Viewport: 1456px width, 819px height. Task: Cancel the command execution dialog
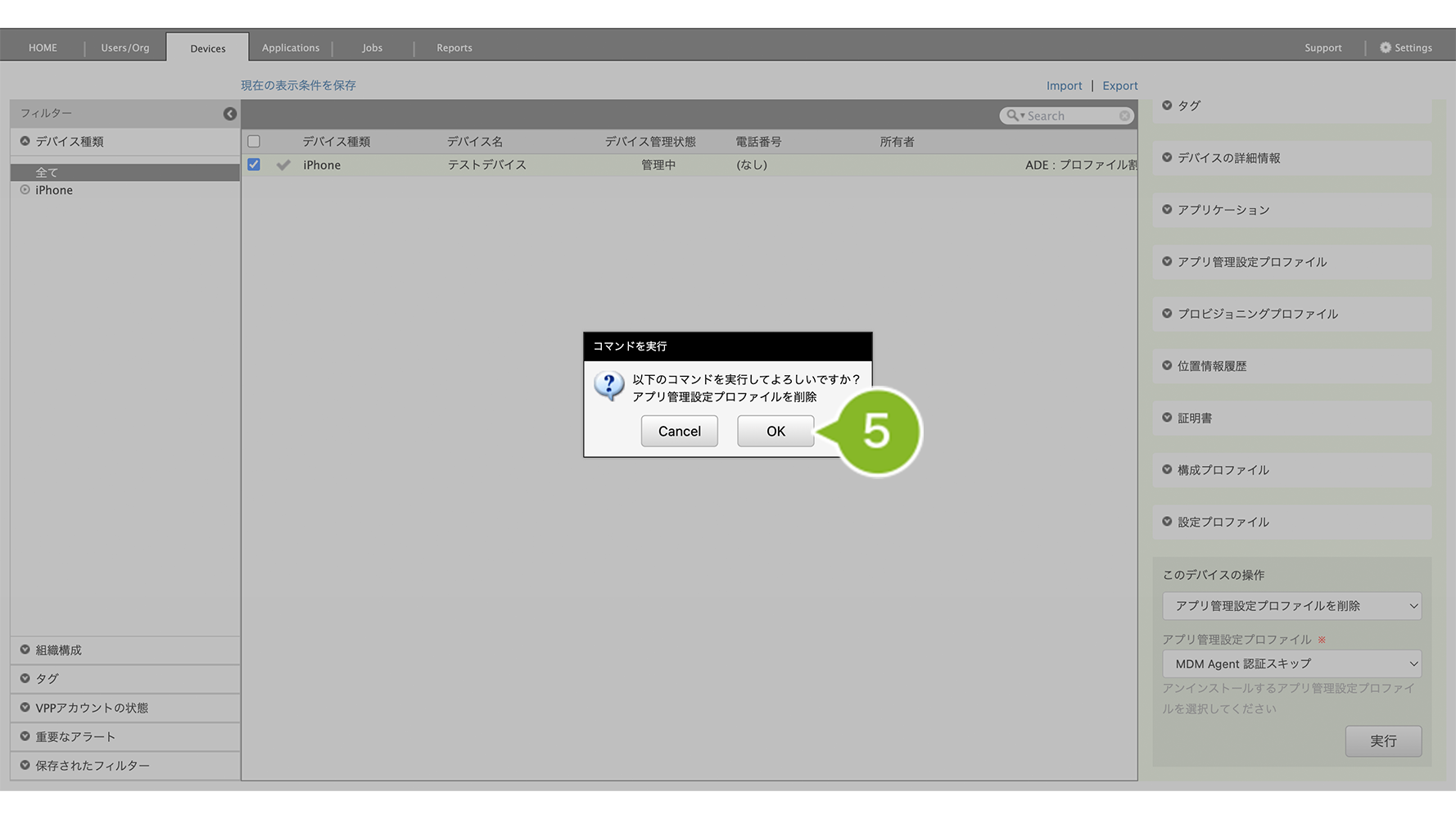pyautogui.click(x=679, y=431)
